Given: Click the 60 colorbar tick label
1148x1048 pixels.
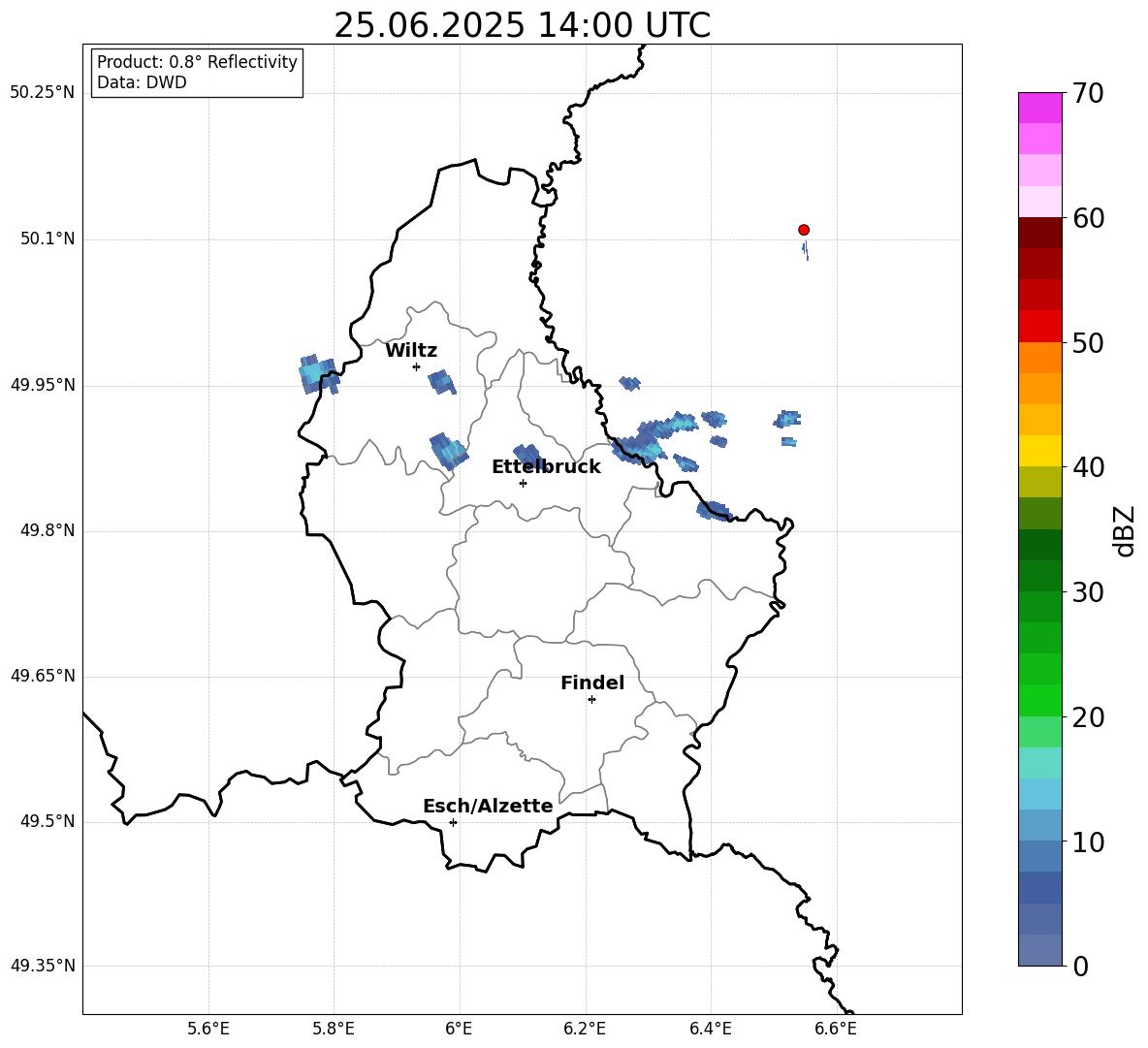Looking at the screenshot, I should [x=1087, y=218].
